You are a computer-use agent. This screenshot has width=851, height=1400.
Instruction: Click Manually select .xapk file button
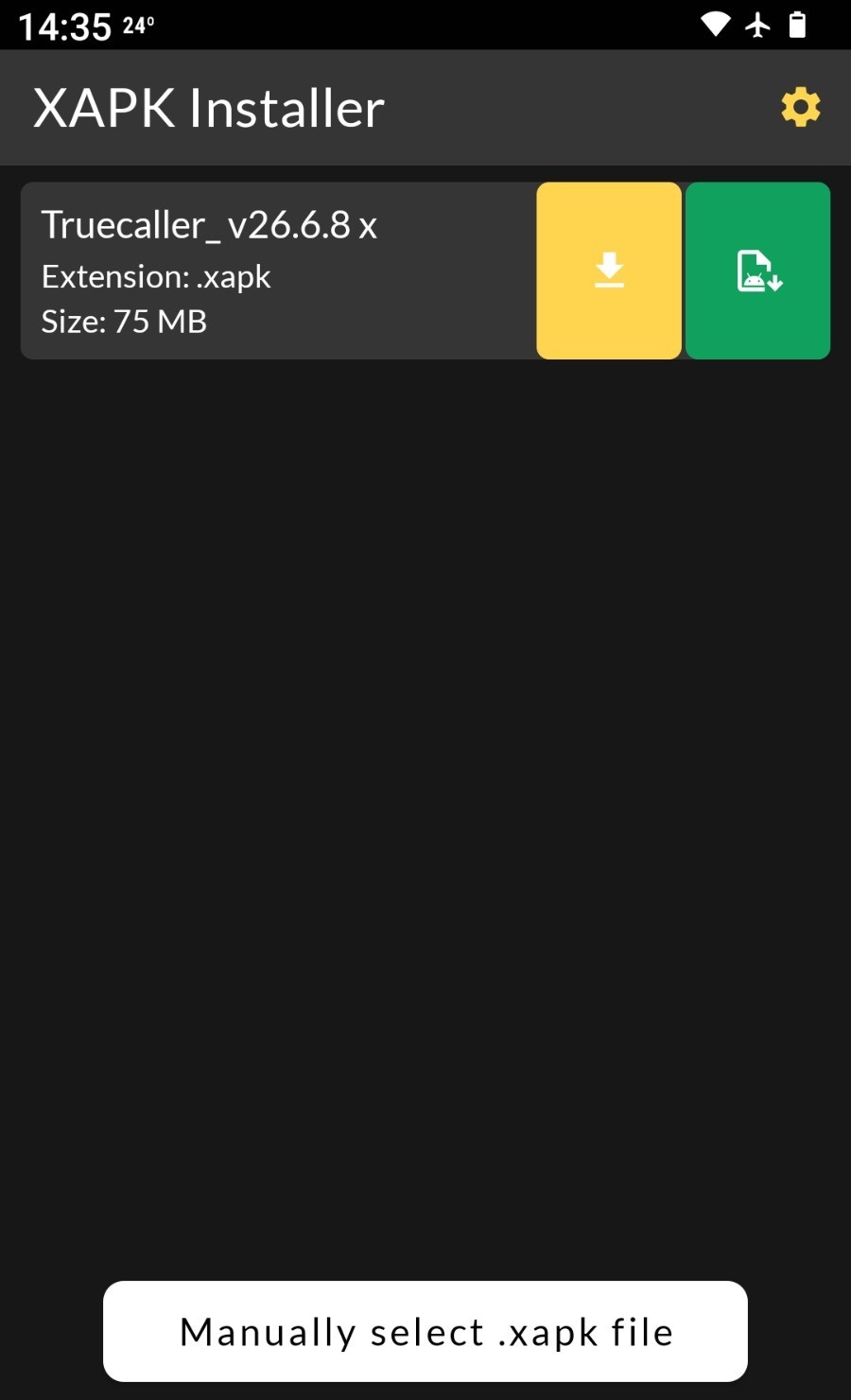click(425, 1331)
